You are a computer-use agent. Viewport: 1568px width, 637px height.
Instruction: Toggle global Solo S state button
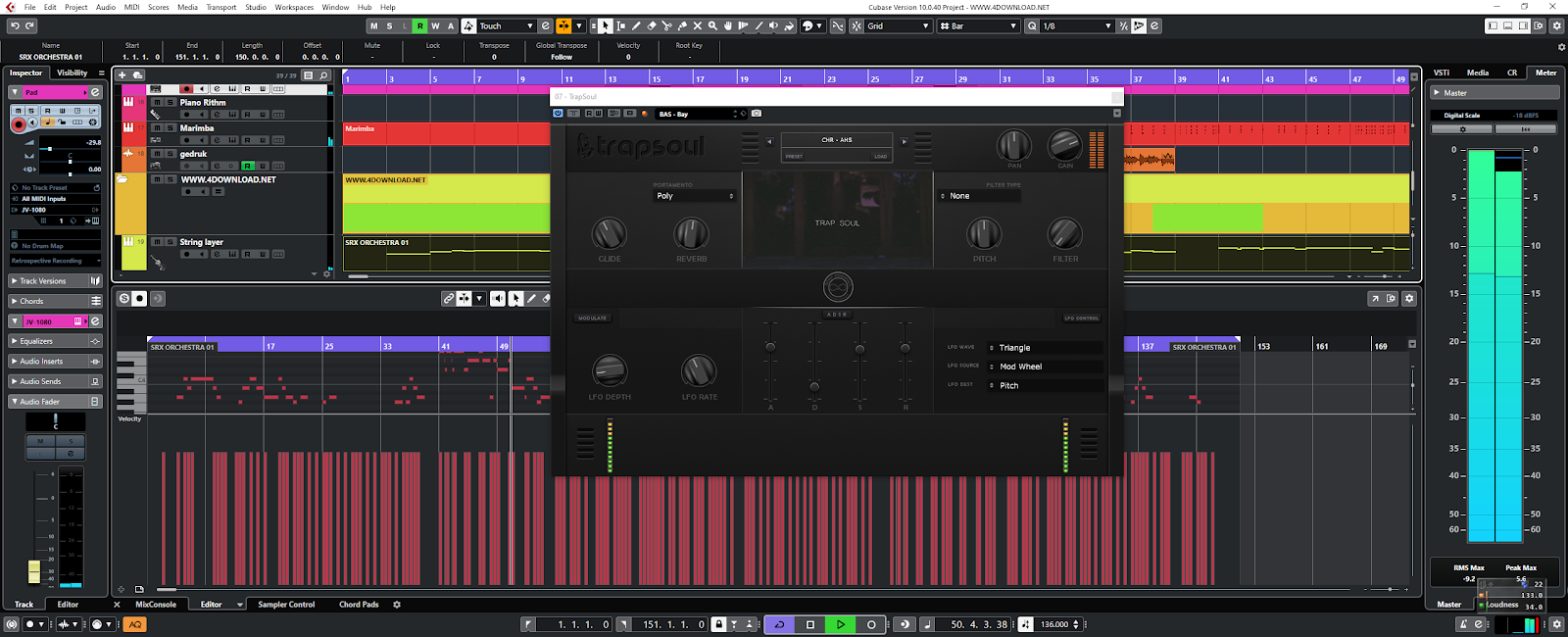pos(389,25)
